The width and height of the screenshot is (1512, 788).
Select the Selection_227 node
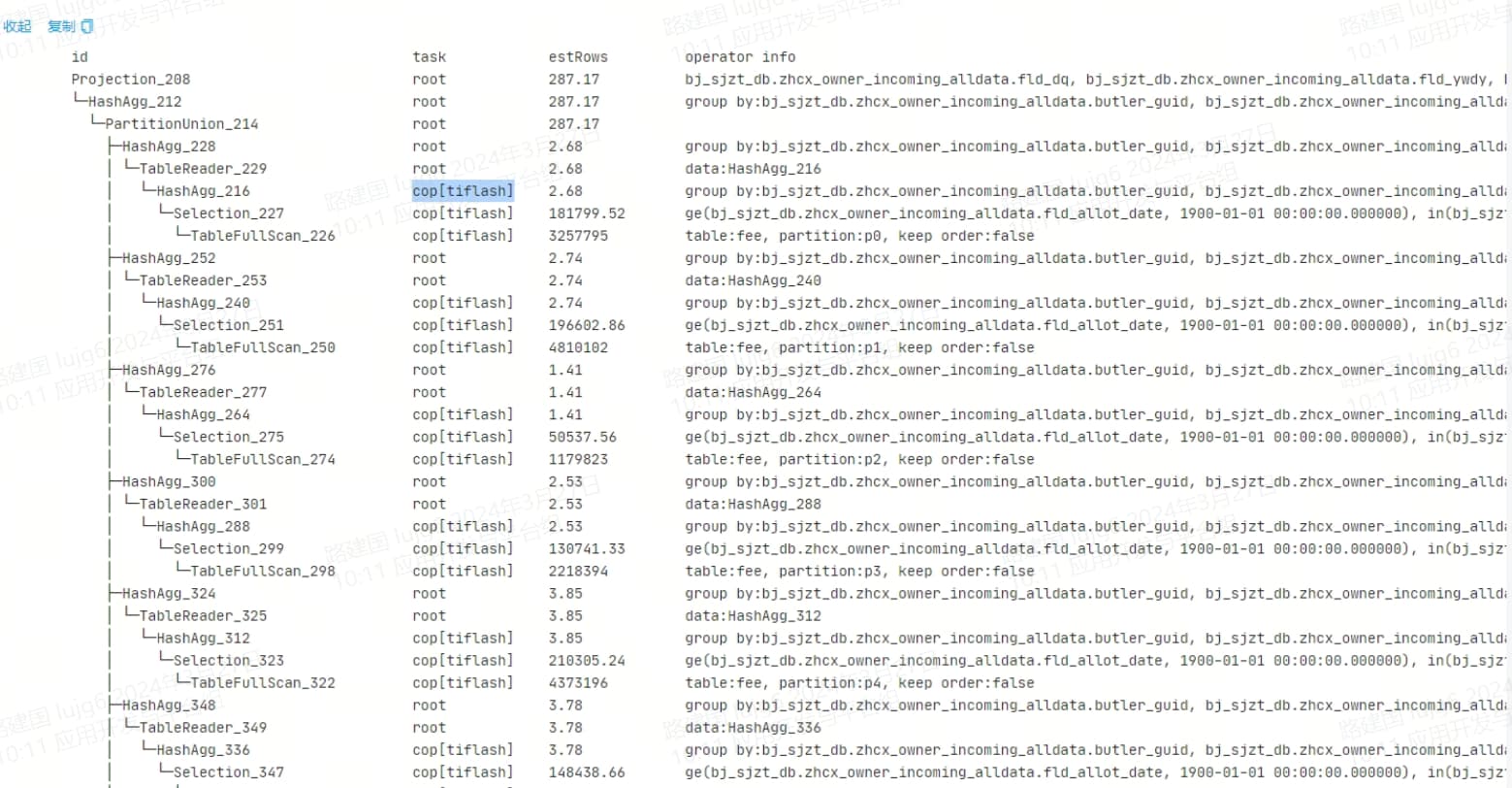click(x=229, y=213)
